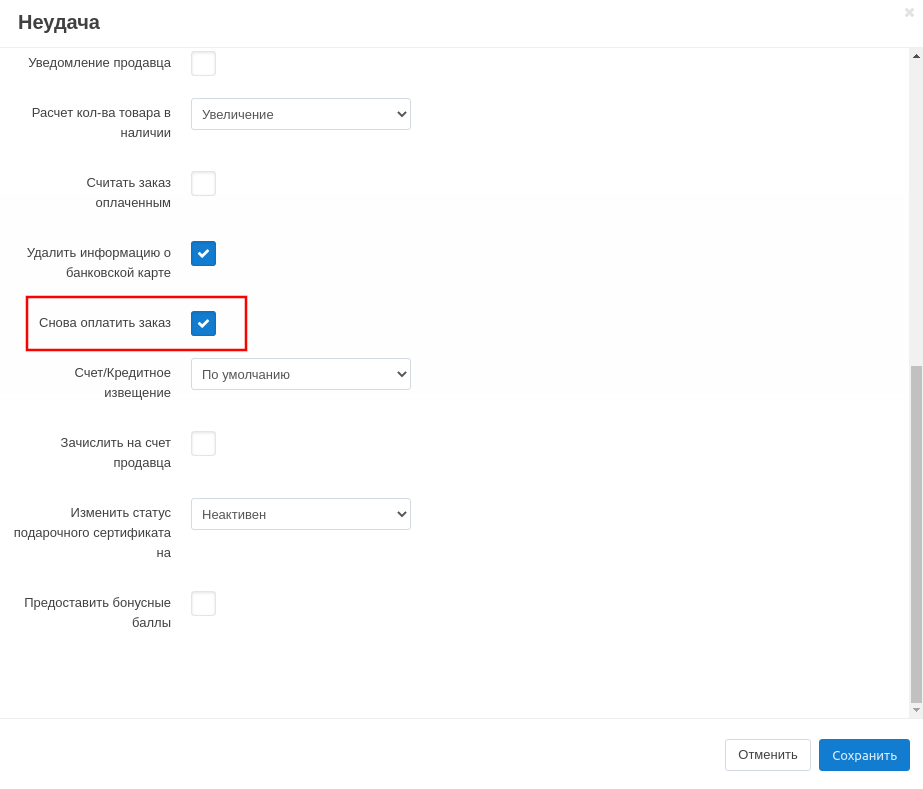The image size is (923, 789).
Task: Click the Неудача dialog title
Action: (59, 22)
